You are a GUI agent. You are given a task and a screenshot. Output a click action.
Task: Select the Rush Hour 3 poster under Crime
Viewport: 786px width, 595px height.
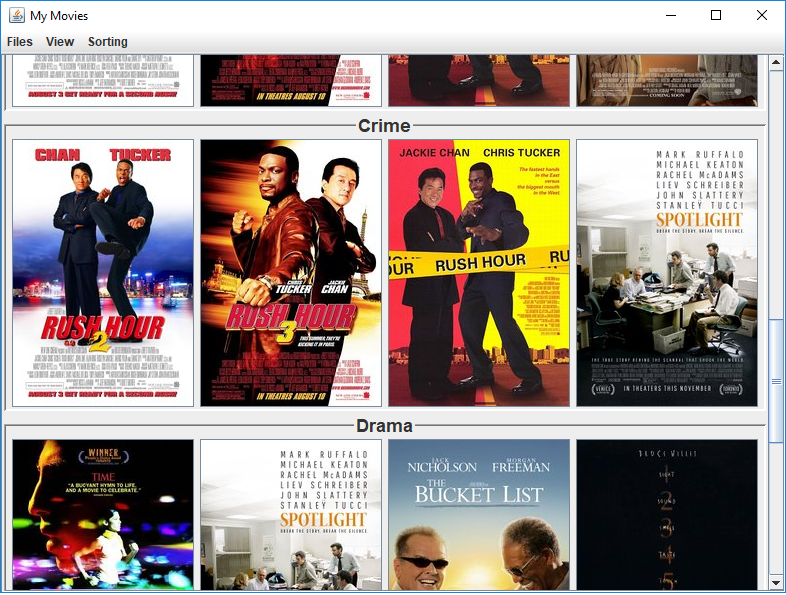pyautogui.click(x=291, y=273)
